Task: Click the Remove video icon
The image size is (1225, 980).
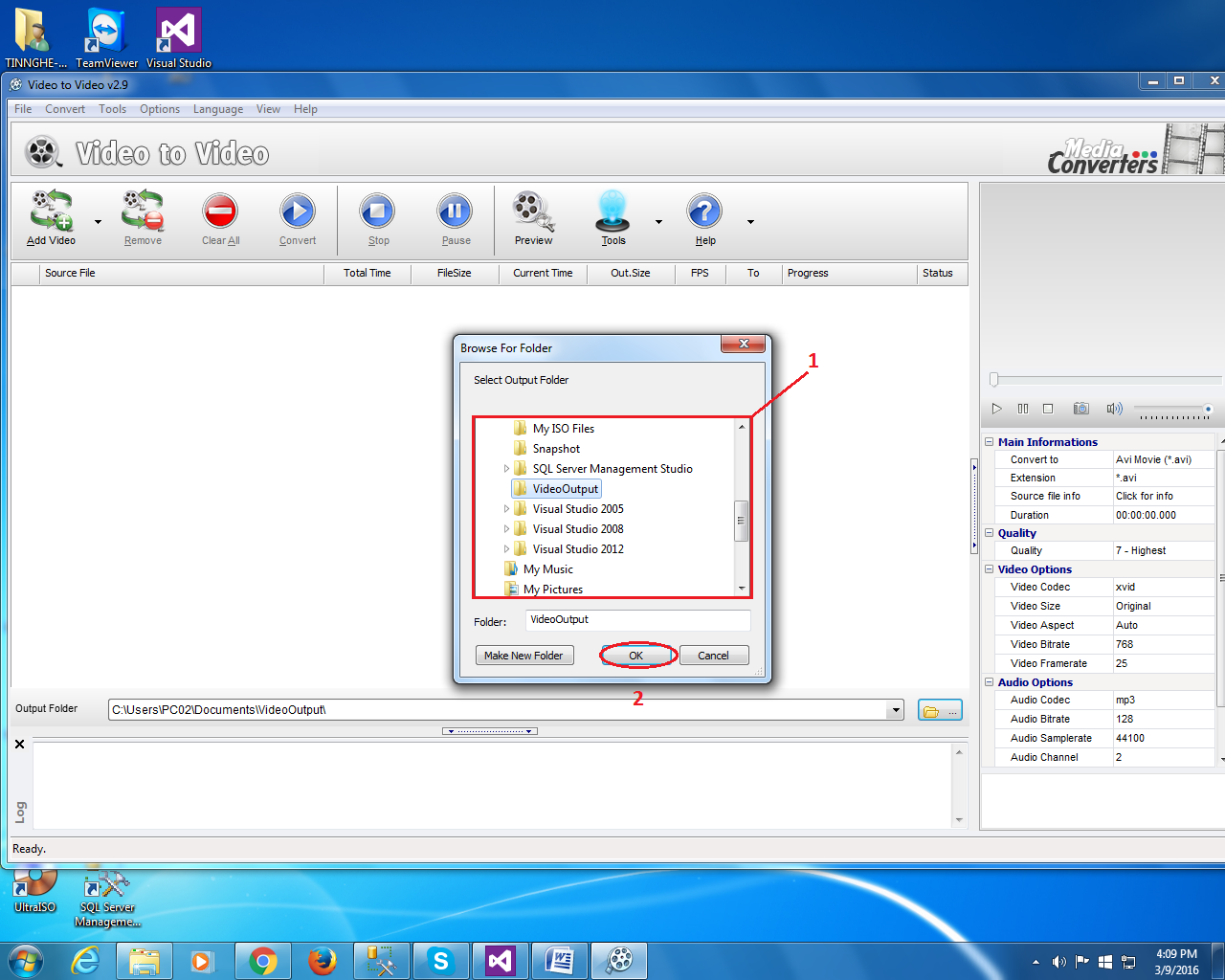Action: pos(143,212)
